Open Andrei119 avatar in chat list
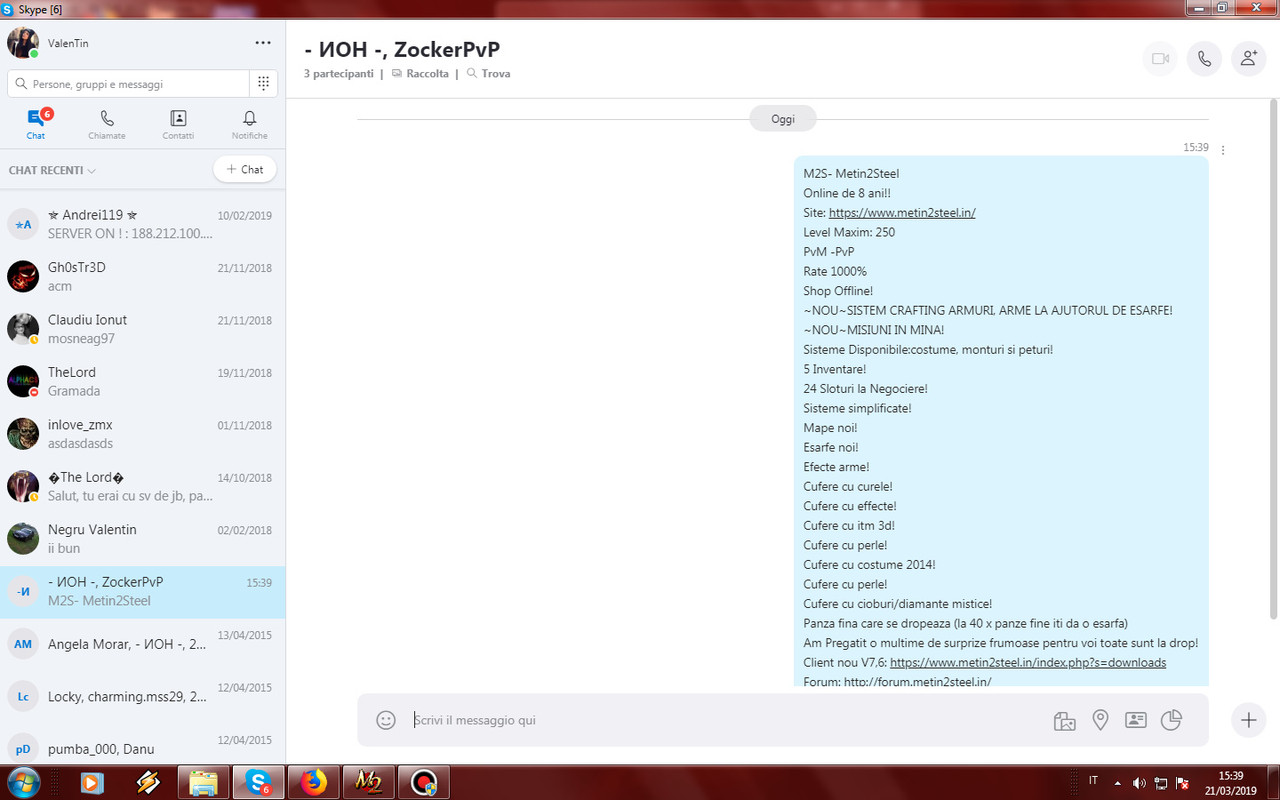This screenshot has height=800, width=1280. [x=23, y=224]
